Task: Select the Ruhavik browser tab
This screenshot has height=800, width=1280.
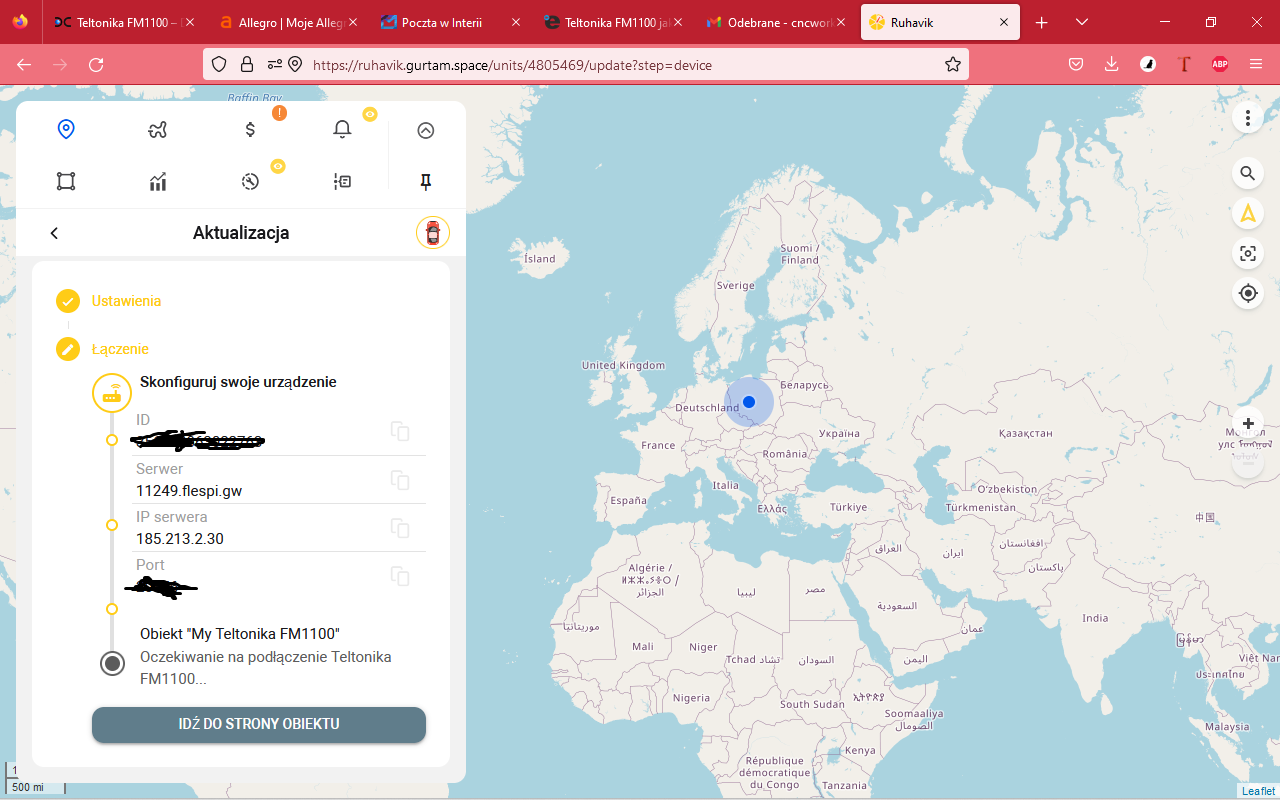Action: (x=941, y=22)
